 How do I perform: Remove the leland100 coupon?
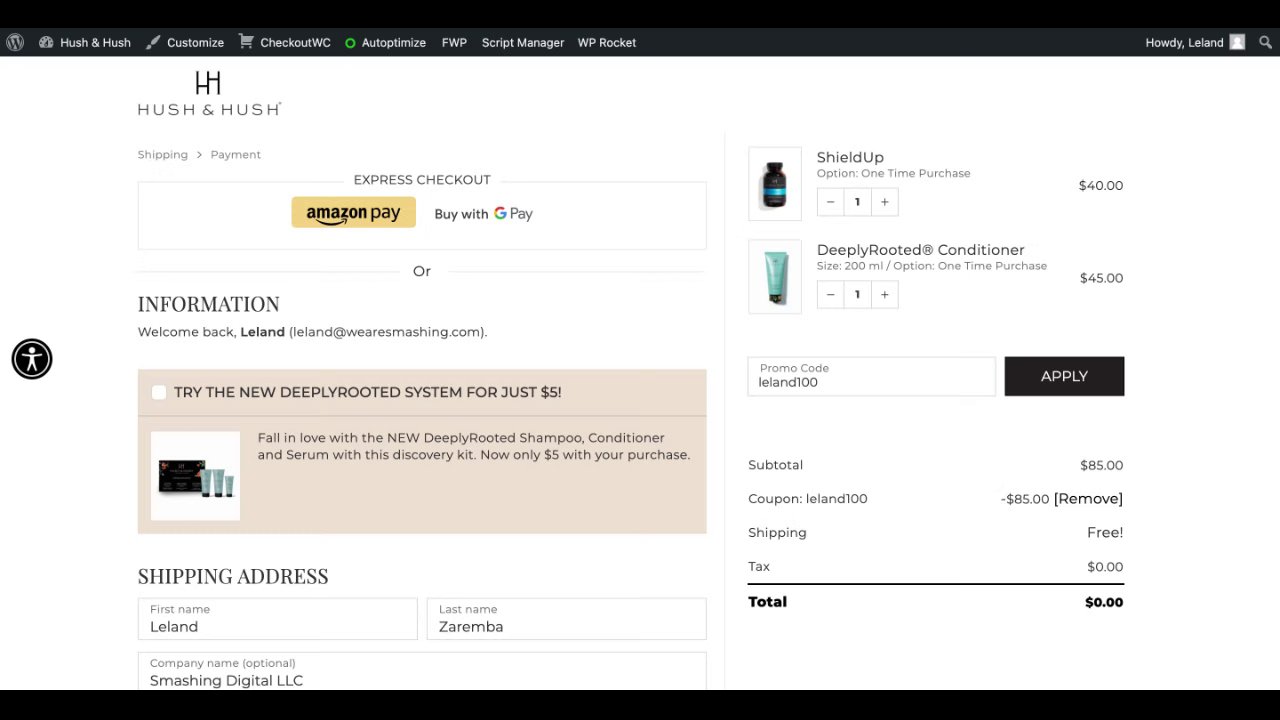point(1088,499)
